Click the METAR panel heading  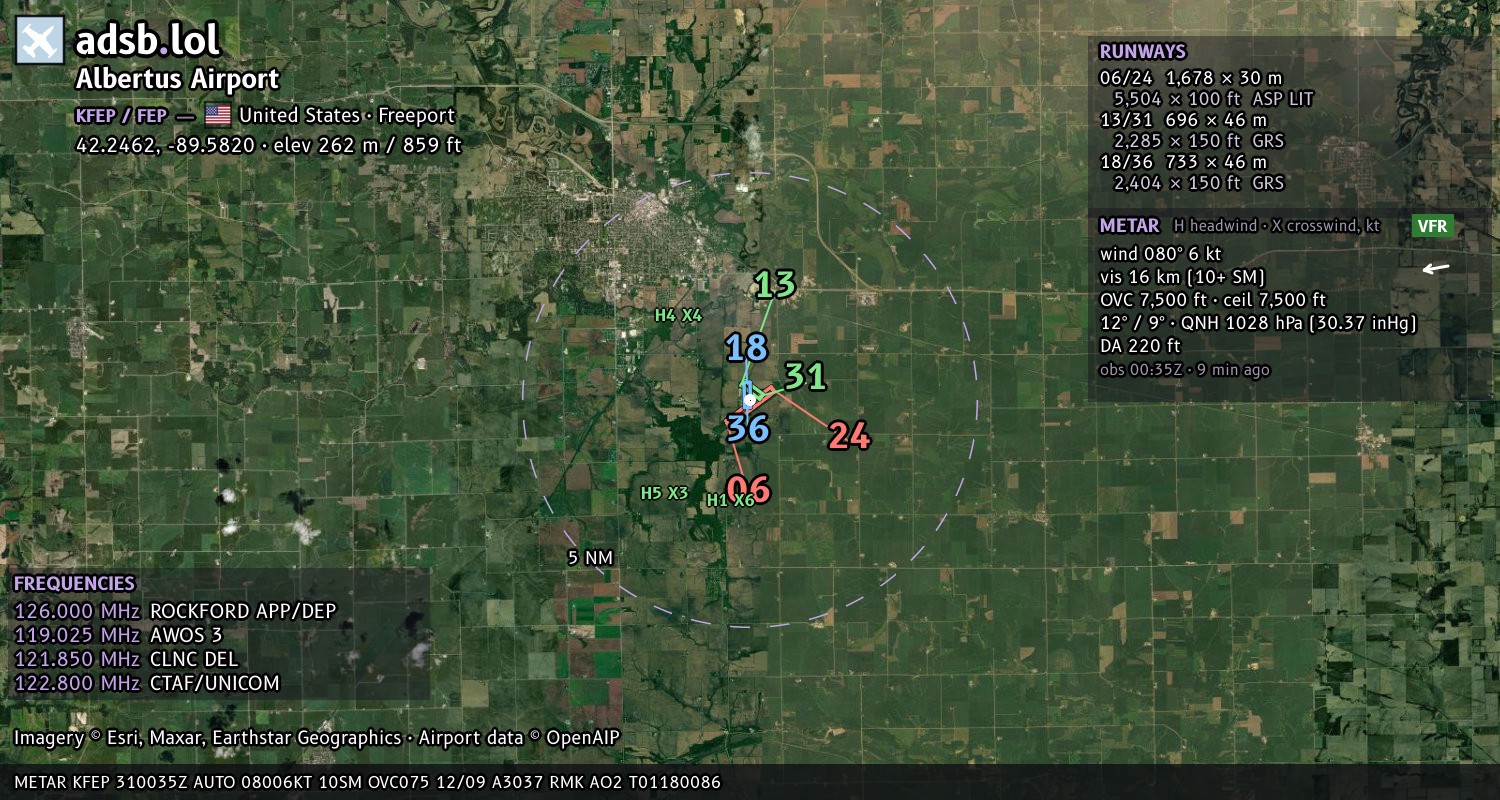click(x=1129, y=226)
